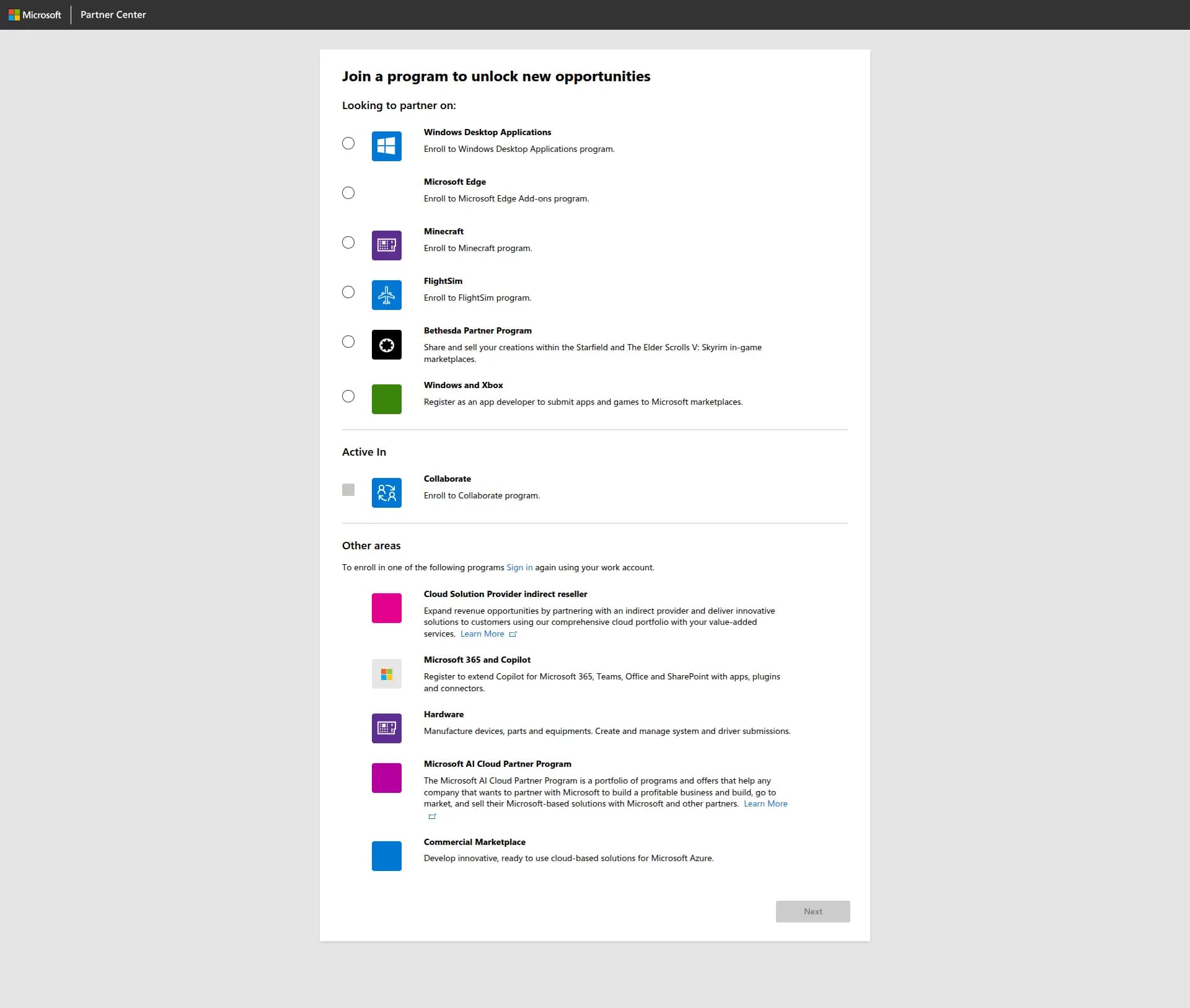
Task: Click the green Windows and Xbox icon
Action: [387, 399]
